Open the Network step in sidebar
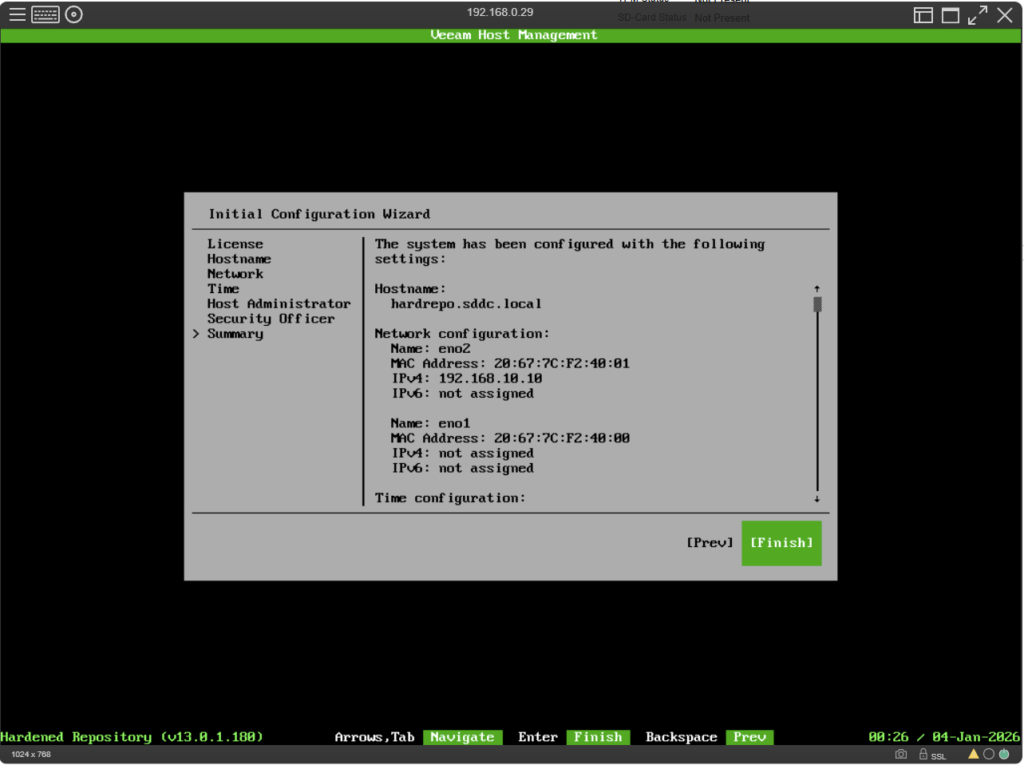The width and height of the screenshot is (1024, 765). click(235, 274)
